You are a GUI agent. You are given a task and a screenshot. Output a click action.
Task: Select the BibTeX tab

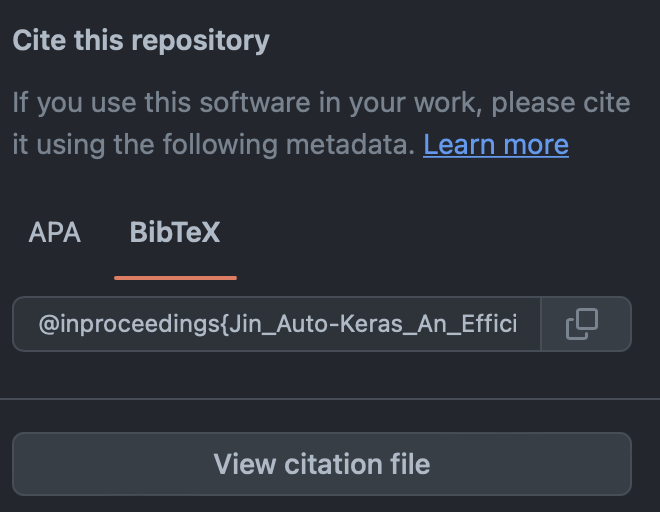pos(175,233)
